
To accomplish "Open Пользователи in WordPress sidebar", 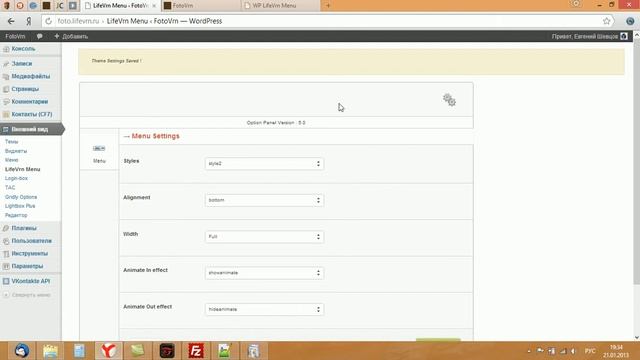I will pyautogui.click(x=31, y=241).
